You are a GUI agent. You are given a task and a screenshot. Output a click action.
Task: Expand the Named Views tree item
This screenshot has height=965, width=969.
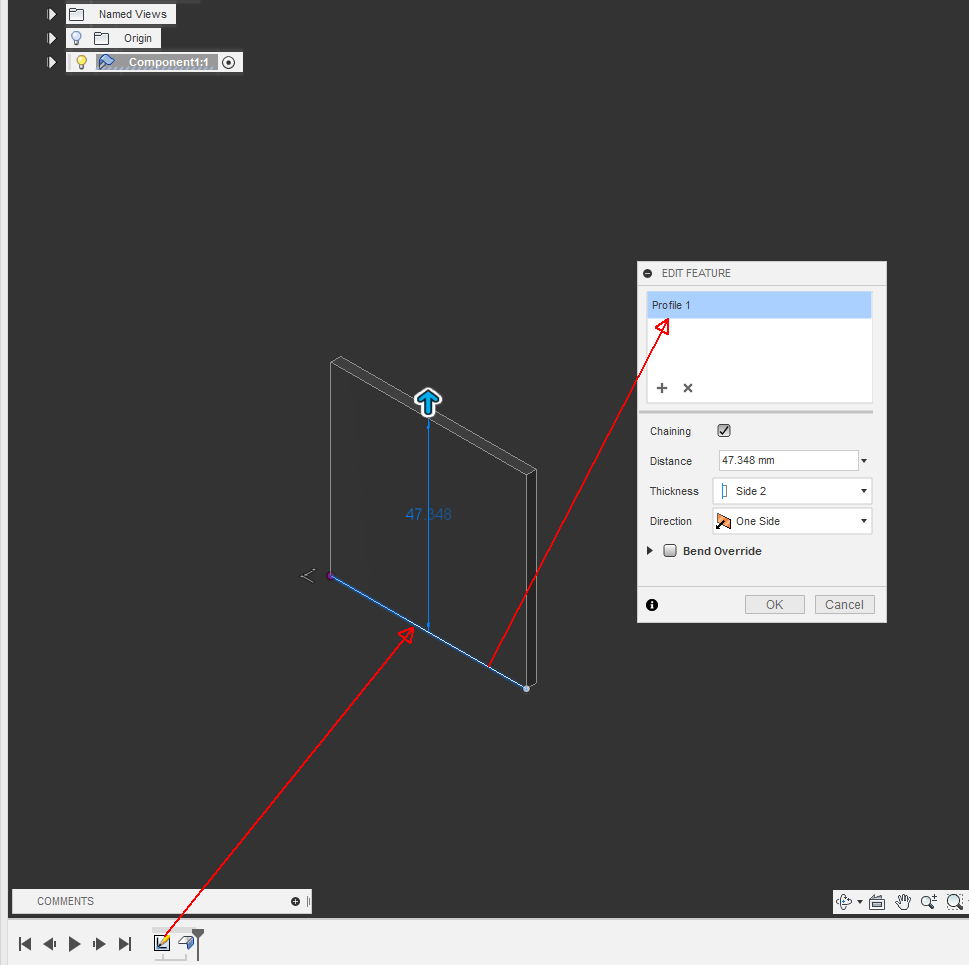coord(51,13)
